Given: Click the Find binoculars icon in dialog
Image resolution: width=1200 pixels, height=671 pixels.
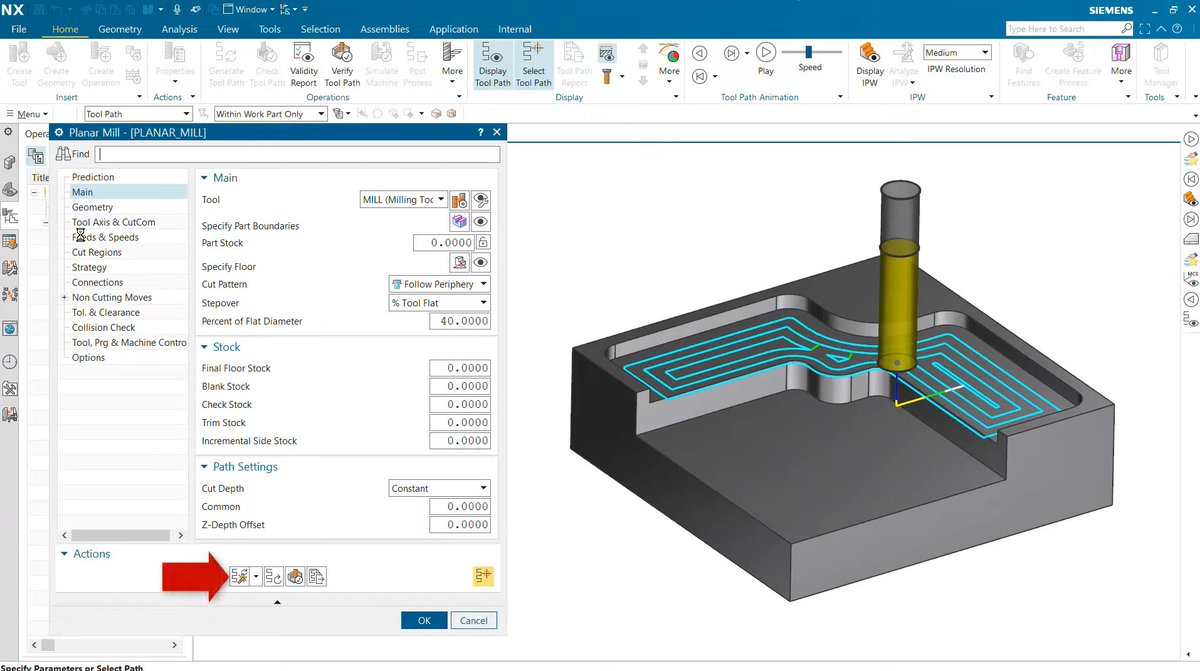Looking at the screenshot, I should coord(64,154).
